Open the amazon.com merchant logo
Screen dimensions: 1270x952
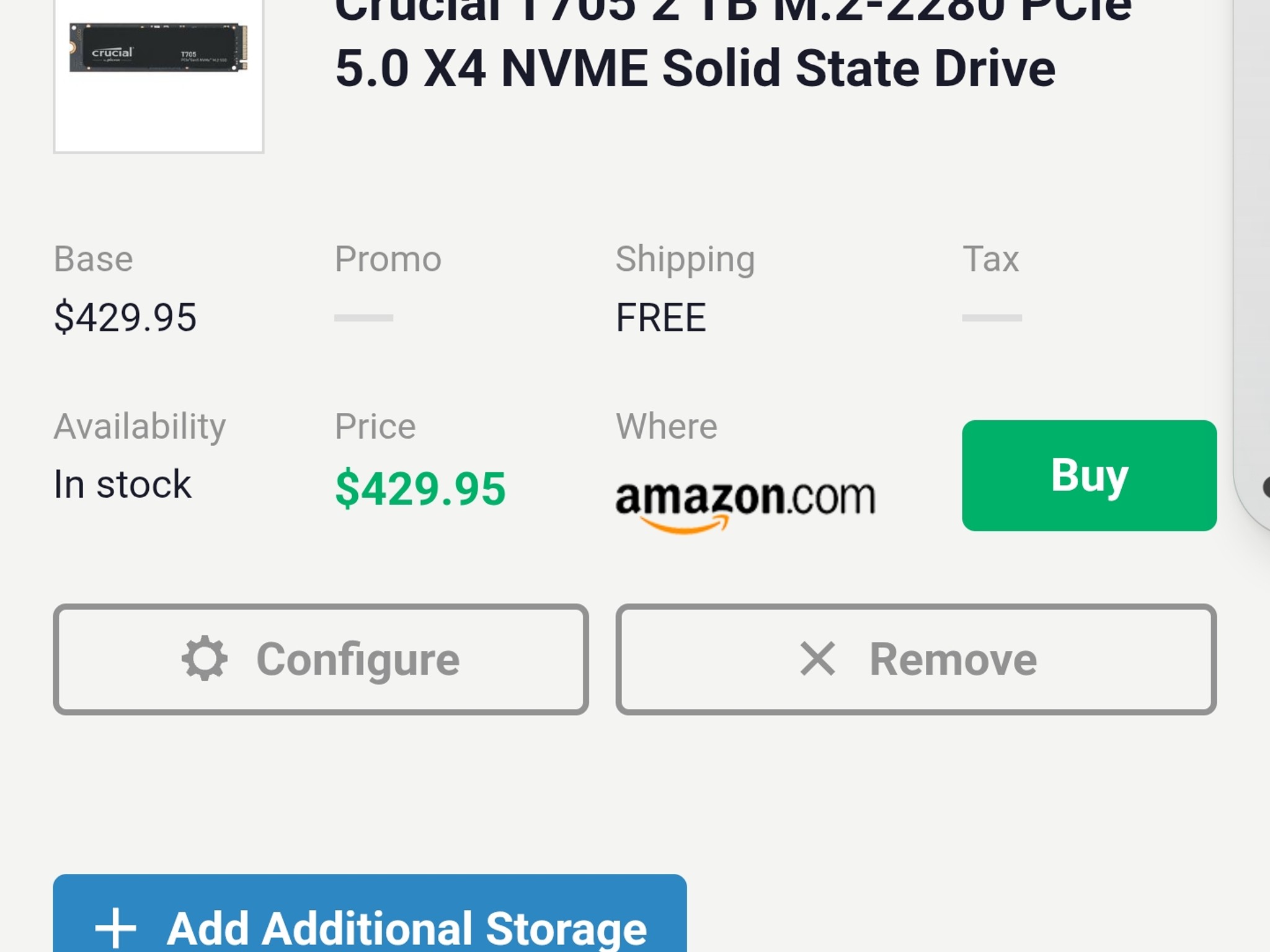[x=745, y=506]
